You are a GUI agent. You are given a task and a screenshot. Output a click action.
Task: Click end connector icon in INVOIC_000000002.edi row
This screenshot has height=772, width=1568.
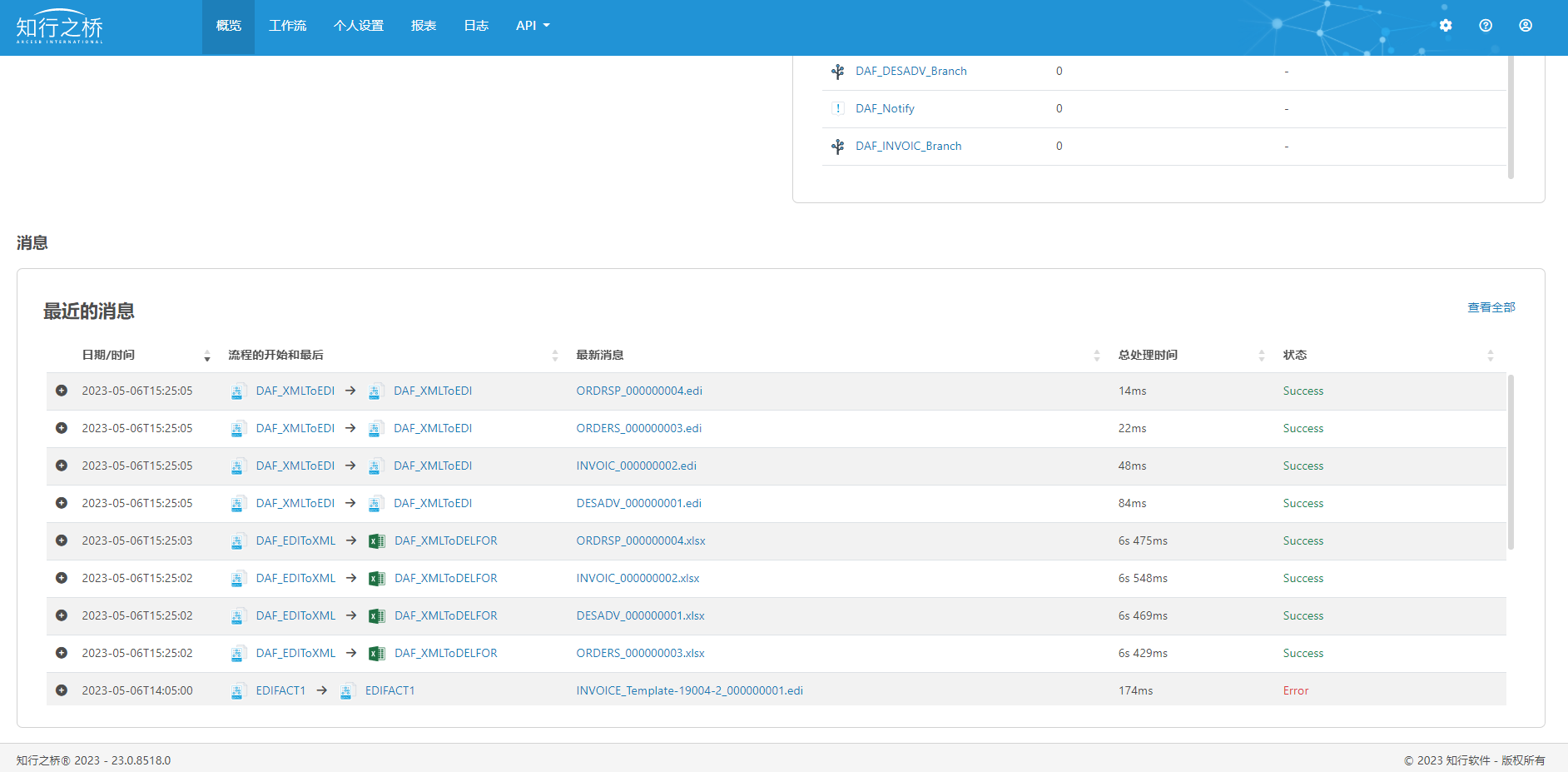click(375, 466)
